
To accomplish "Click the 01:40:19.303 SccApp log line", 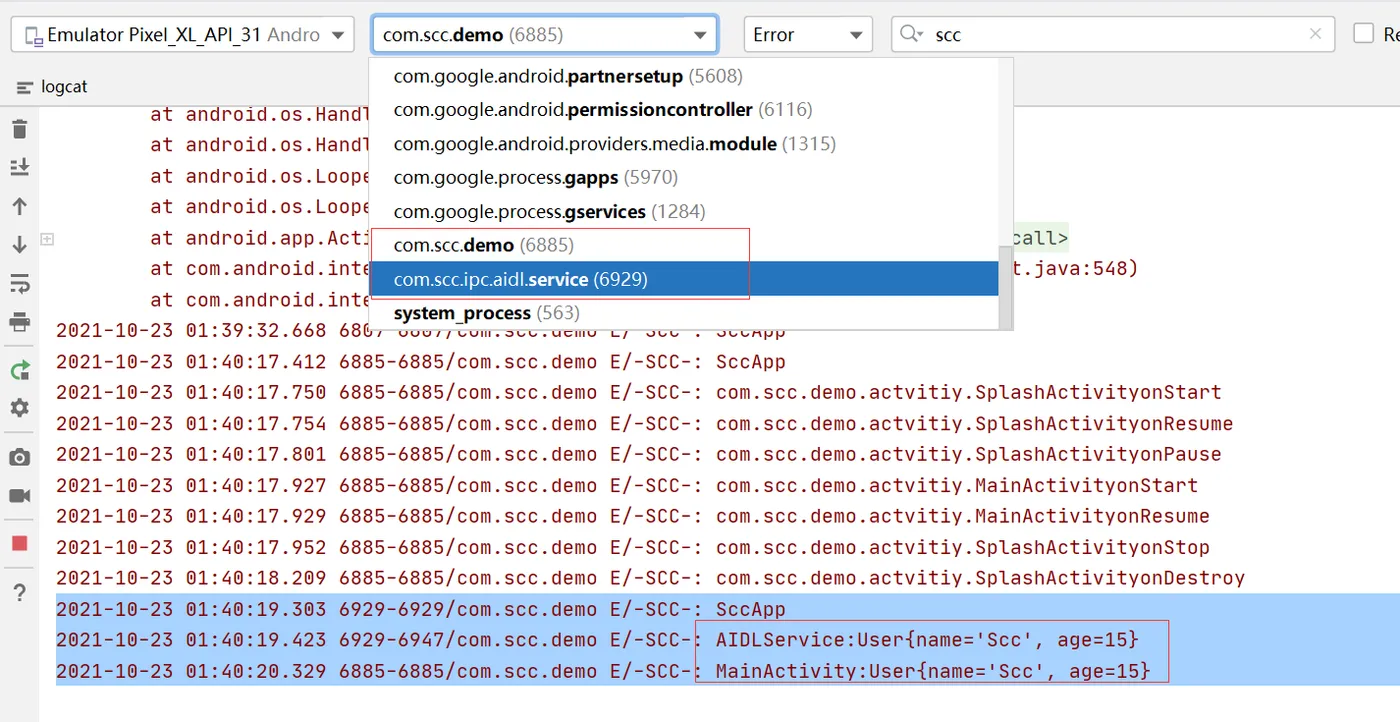I will (x=421, y=609).
